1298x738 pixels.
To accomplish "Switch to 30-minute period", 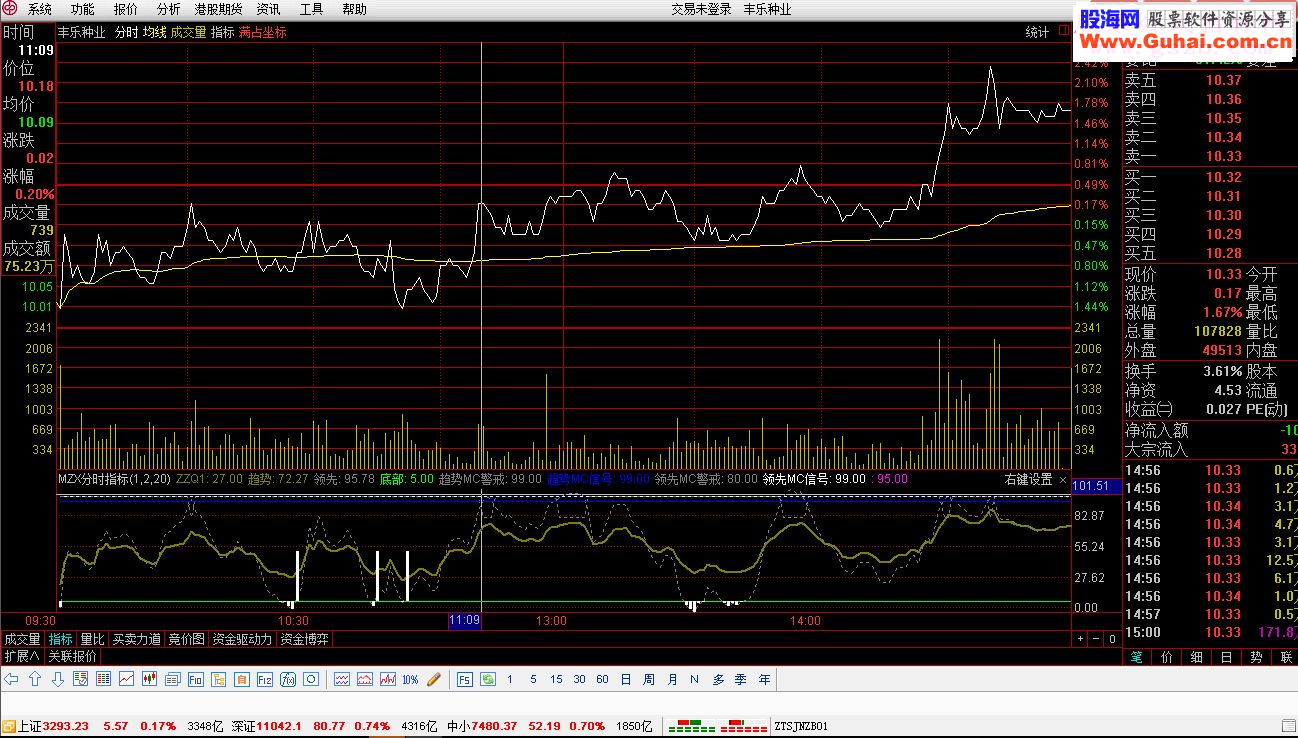I will pyautogui.click(x=579, y=679).
